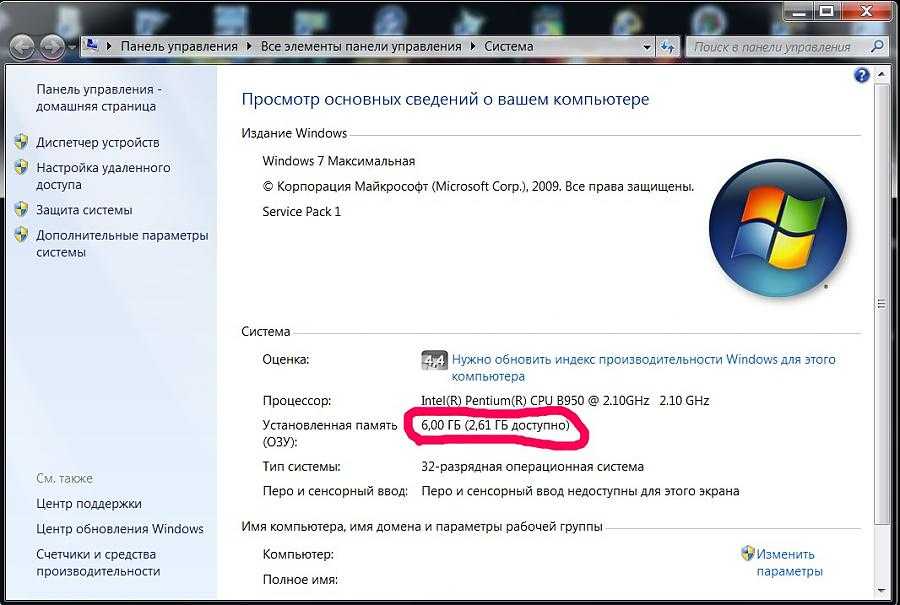The image size is (900, 605).
Task: Minimize the window
Action: tap(798, 11)
